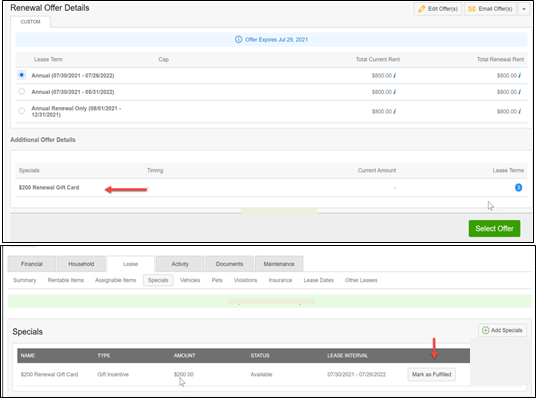Go to Assignable Items sub-tab
537x398 pixels.
click(115, 280)
